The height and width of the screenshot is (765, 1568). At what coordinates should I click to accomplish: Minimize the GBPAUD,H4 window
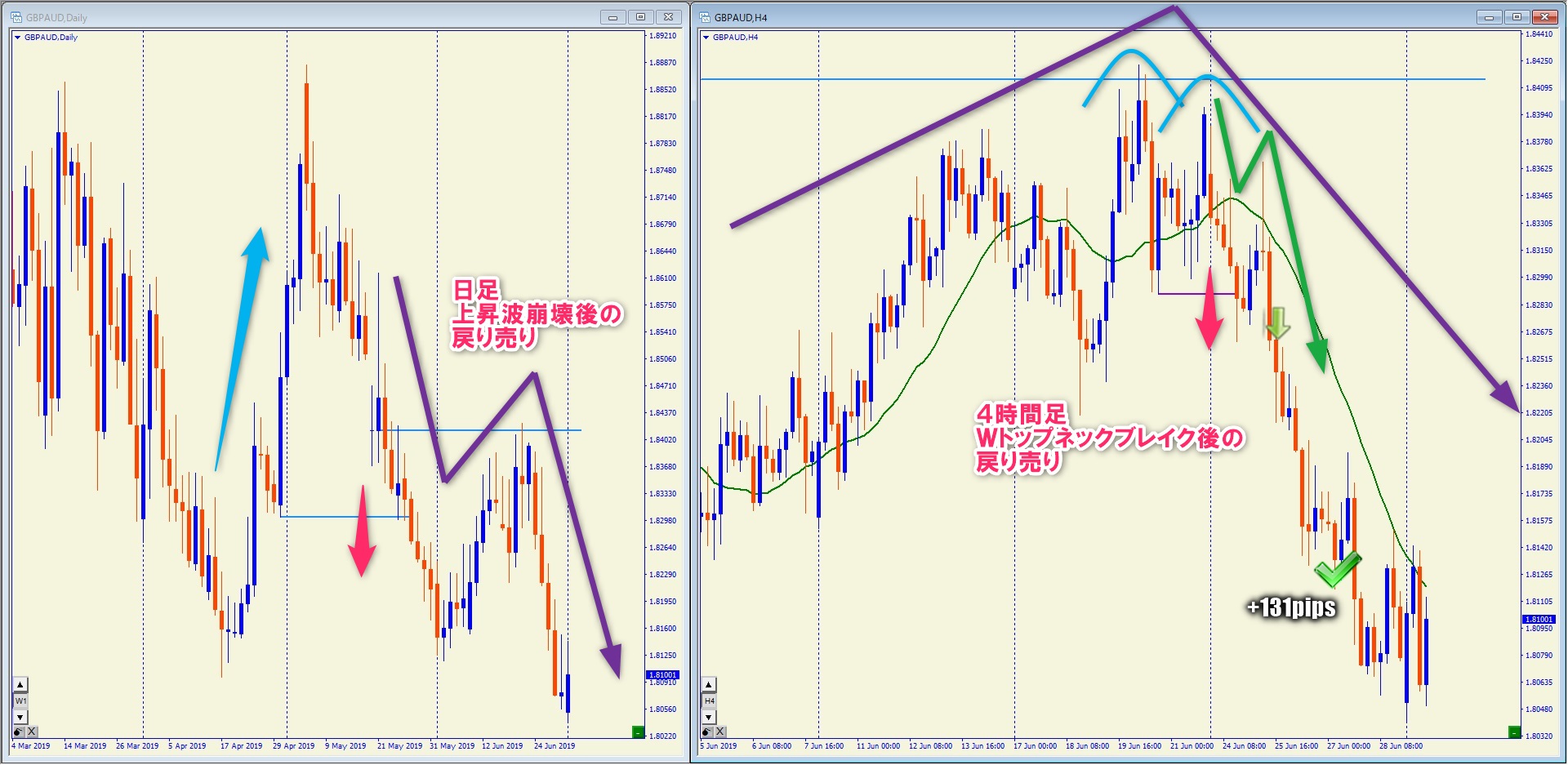(x=1489, y=17)
